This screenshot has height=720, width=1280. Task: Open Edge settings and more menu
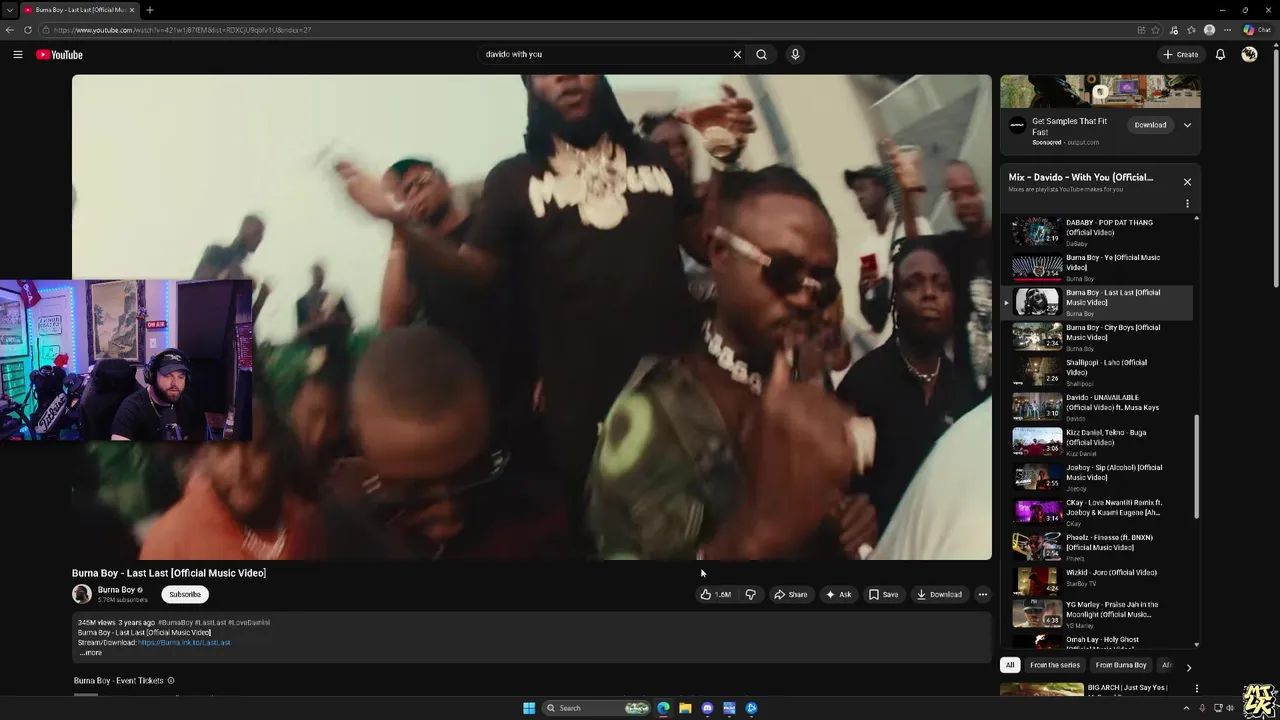point(1228,30)
